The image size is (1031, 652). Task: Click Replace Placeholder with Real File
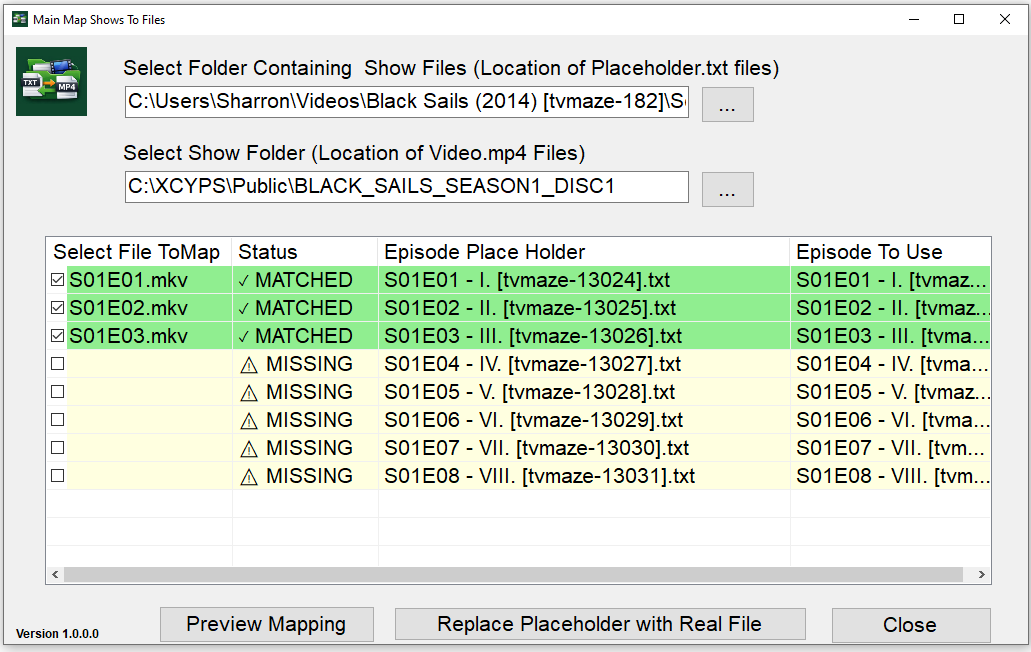click(x=599, y=625)
